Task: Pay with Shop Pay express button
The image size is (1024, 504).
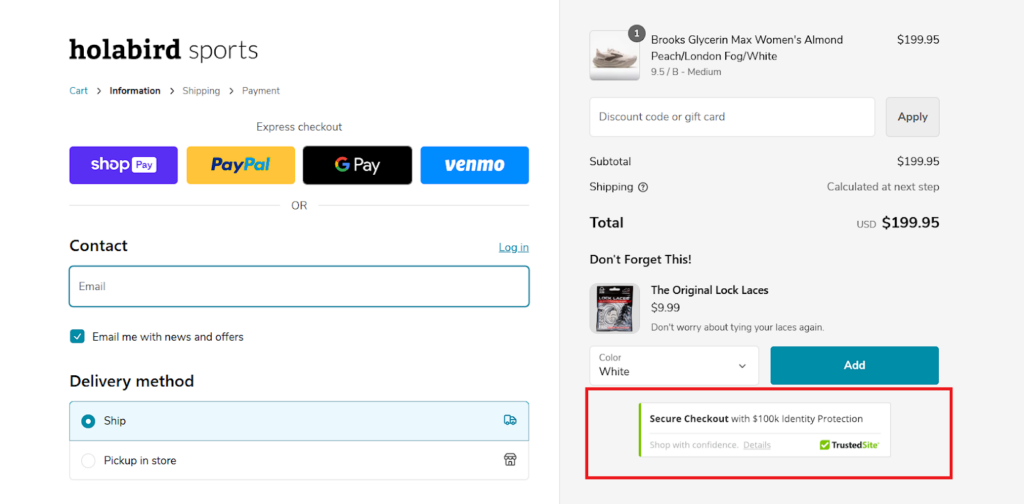Action: click(x=123, y=165)
